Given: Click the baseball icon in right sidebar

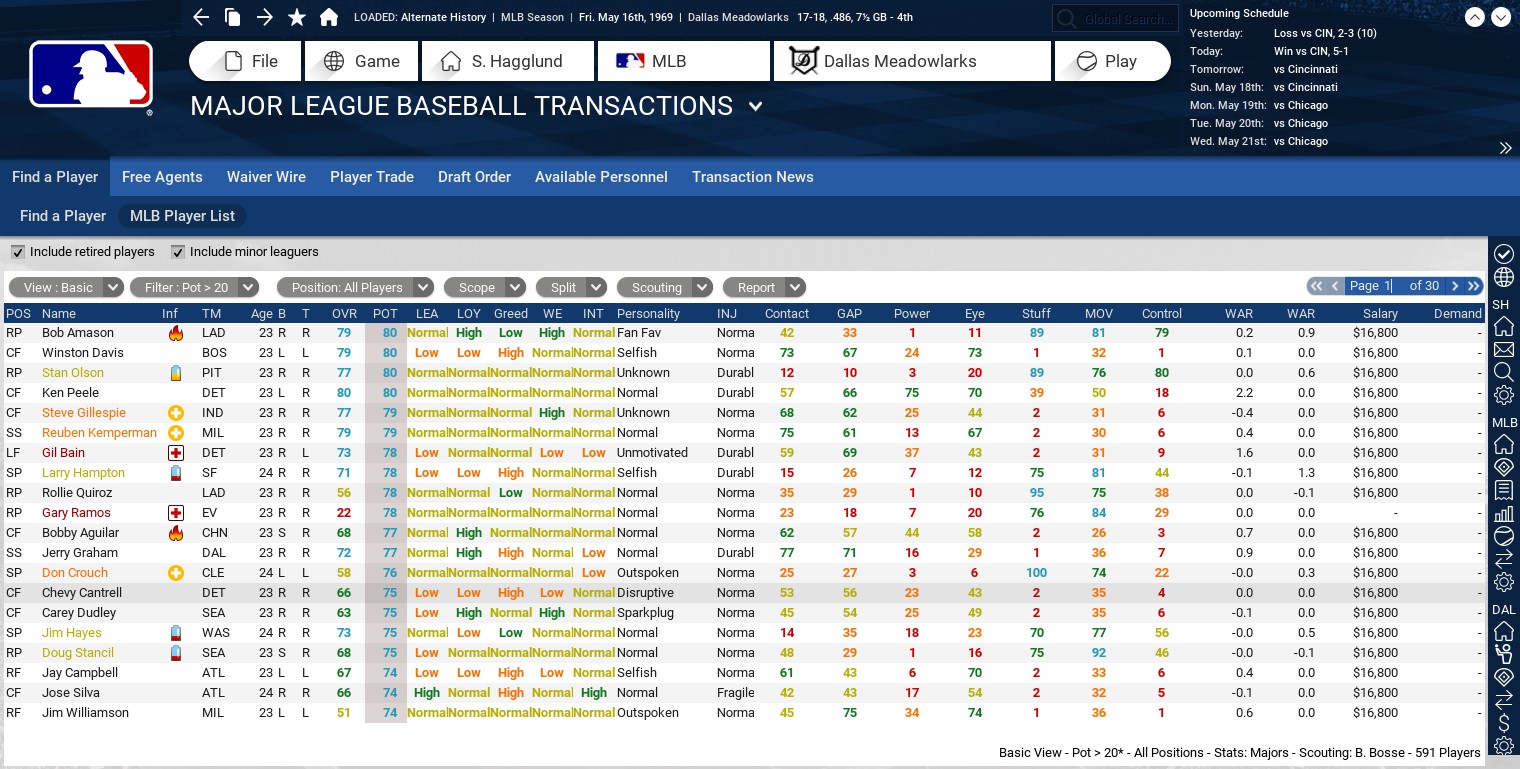Looking at the screenshot, I should (1504, 536).
